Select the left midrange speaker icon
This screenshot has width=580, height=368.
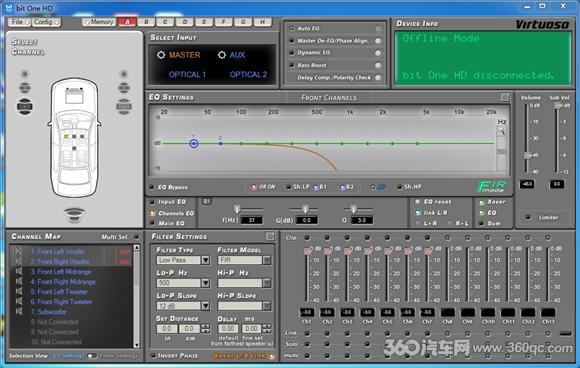tap(25, 88)
